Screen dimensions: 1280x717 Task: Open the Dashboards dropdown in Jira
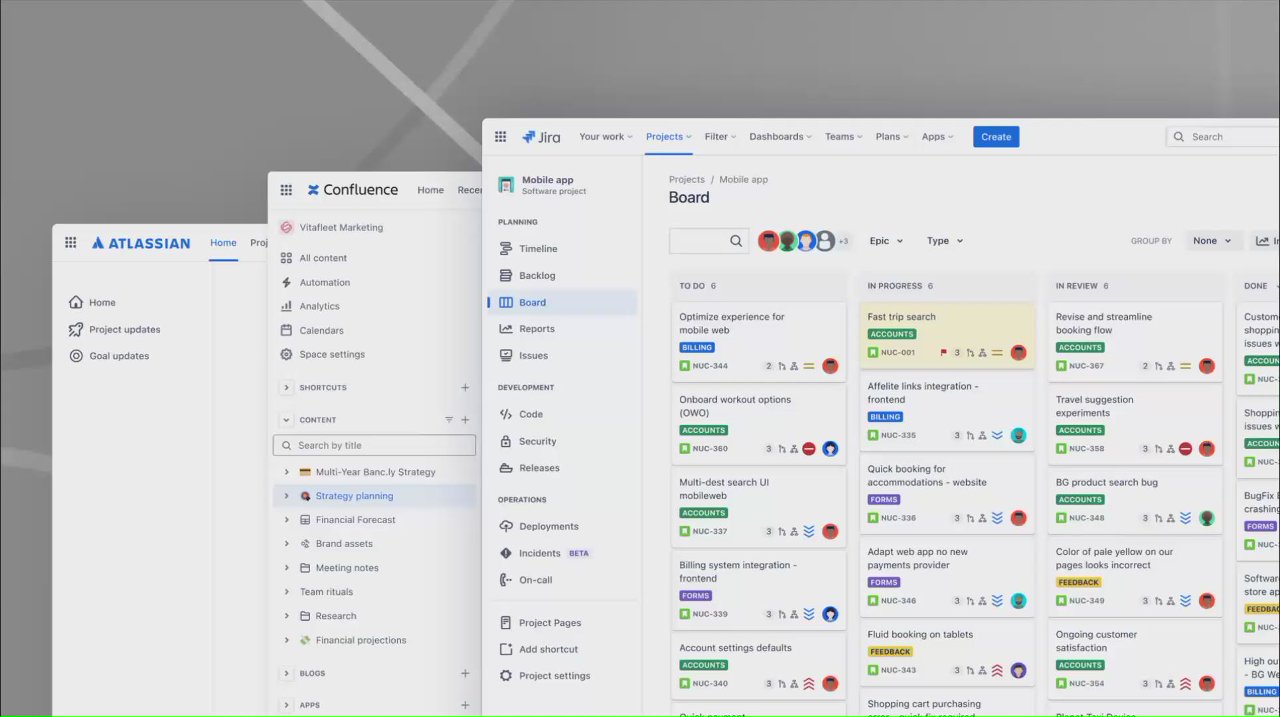click(x=781, y=137)
